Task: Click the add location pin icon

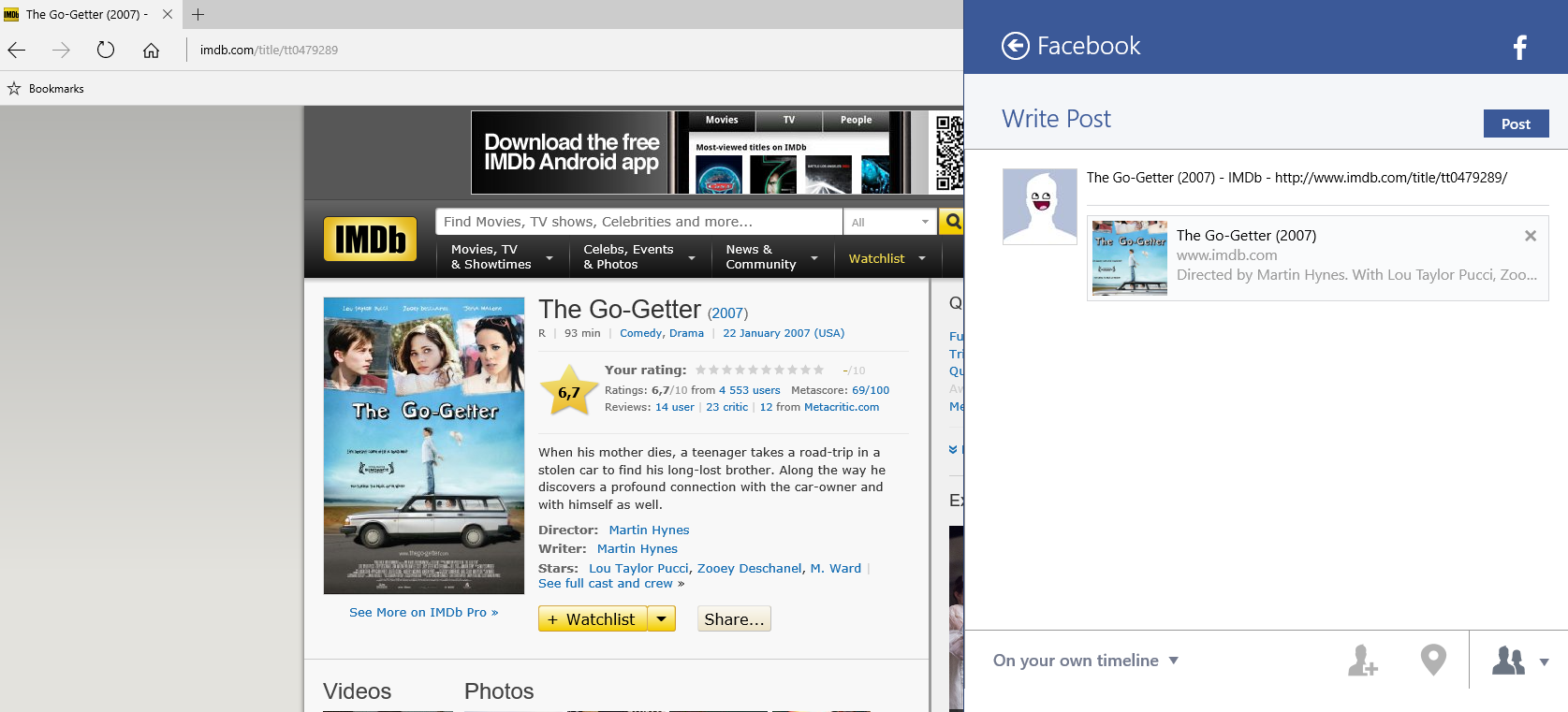Action: [x=1433, y=660]
